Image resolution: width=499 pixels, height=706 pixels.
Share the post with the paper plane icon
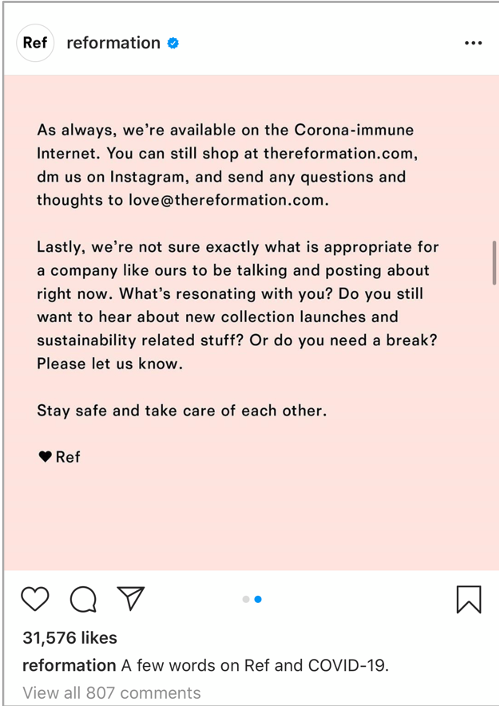click(131, 598)
